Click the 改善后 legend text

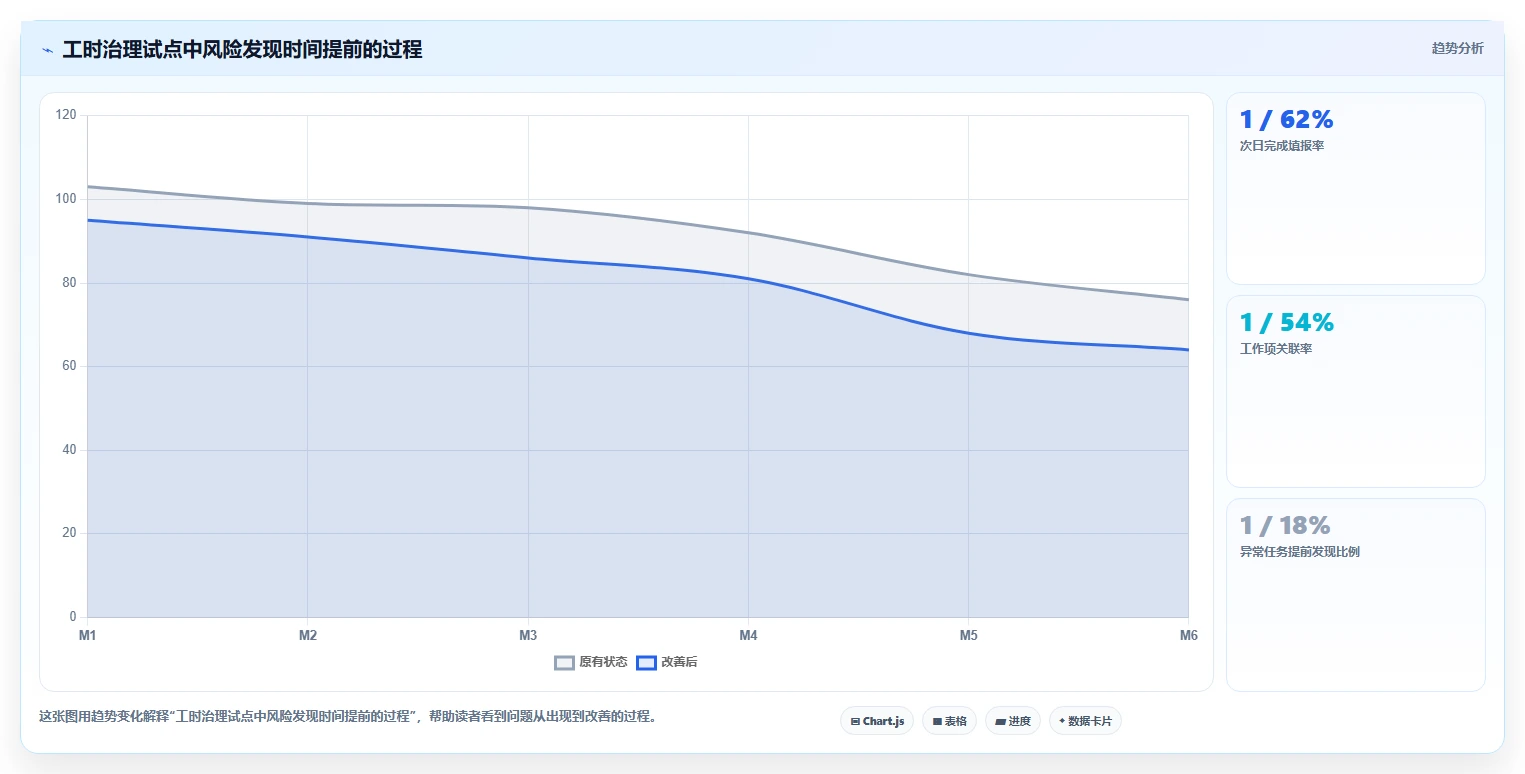(679, 662)
